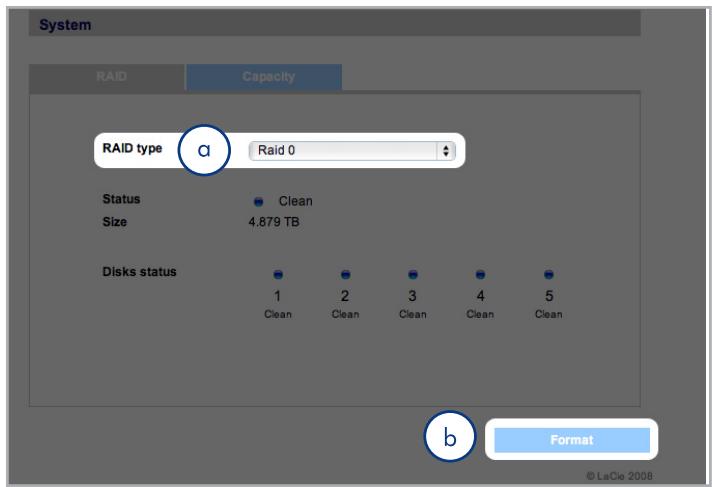Switch to the Capacity tab
The height and width of the screenshot is (487, 712).
[264, 77]
